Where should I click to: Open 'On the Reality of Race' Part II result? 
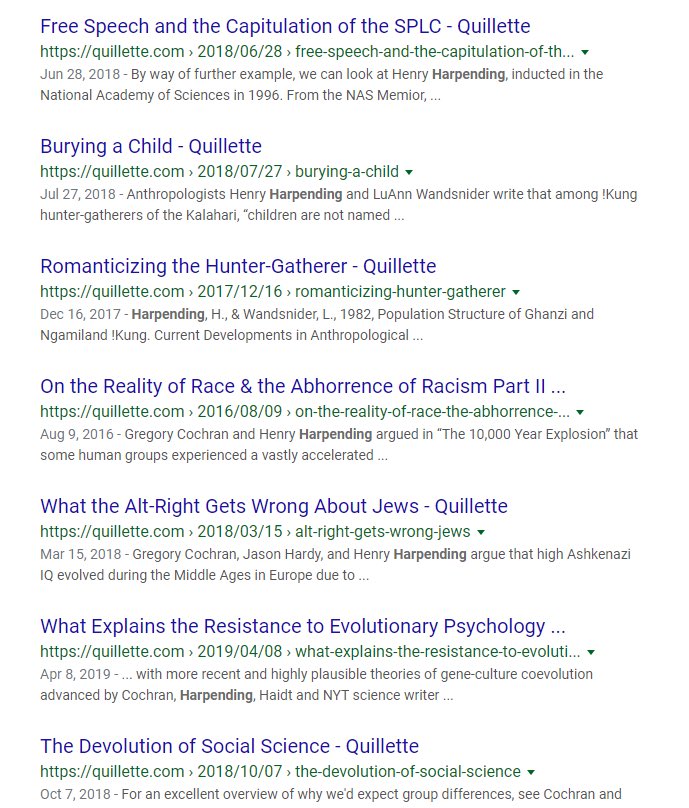point(303,386)
